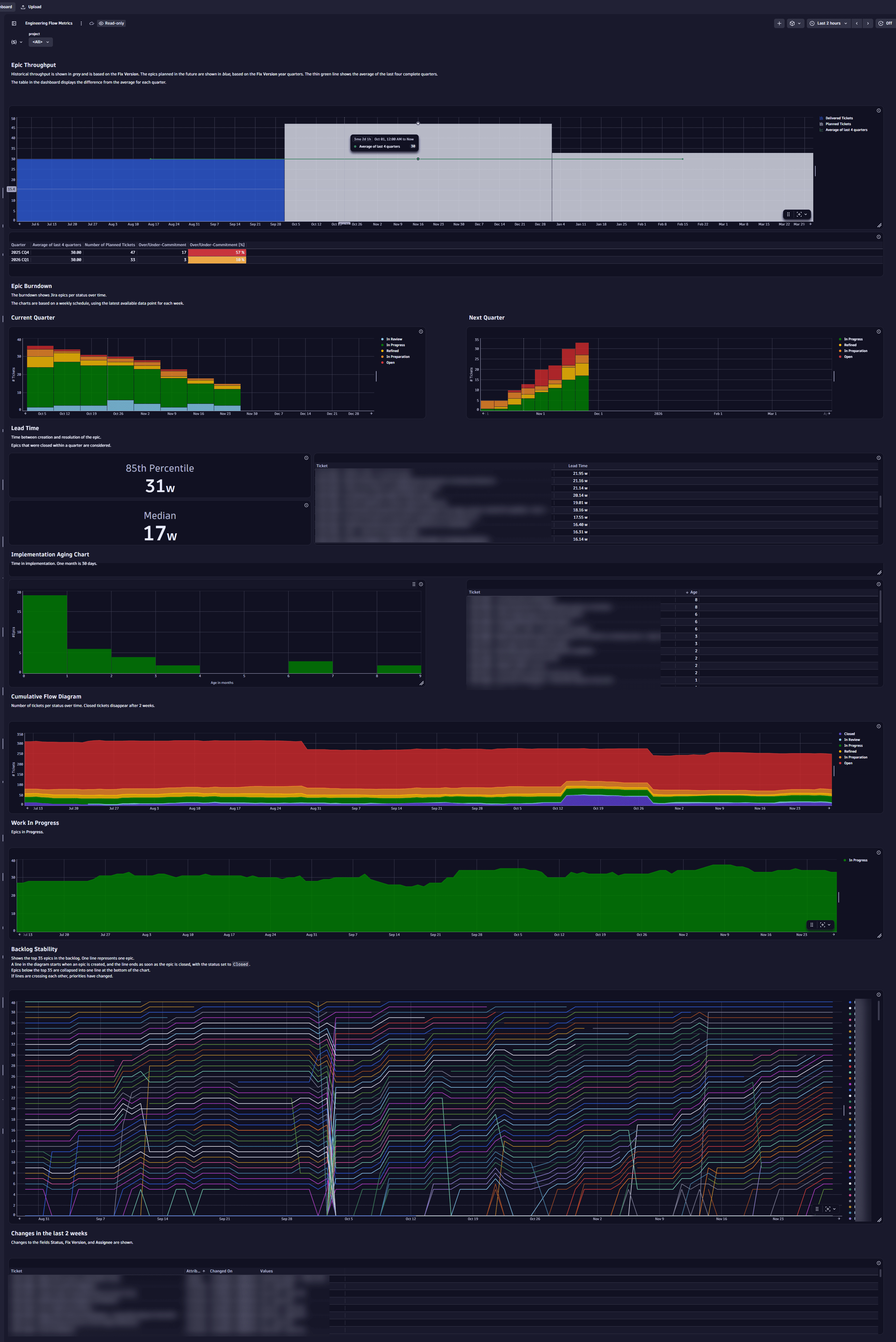Advance the time range with the right chevron
Viewport: 896px width, 1342px height.
point(868,23)
